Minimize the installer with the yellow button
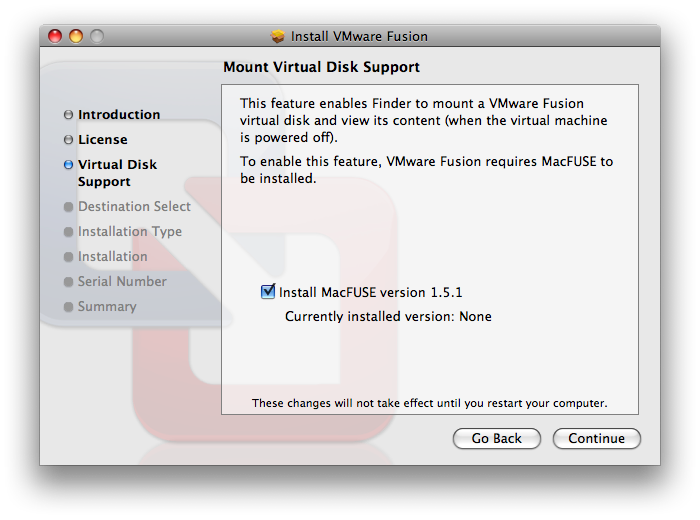 76,36
